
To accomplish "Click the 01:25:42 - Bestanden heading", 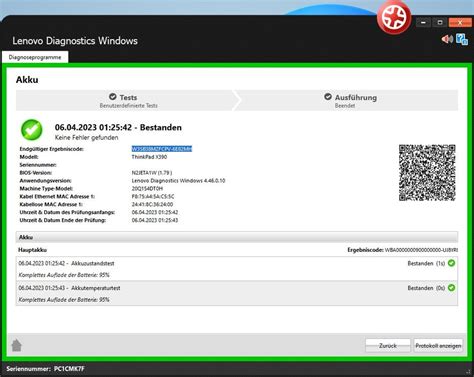I will (118, 127).
